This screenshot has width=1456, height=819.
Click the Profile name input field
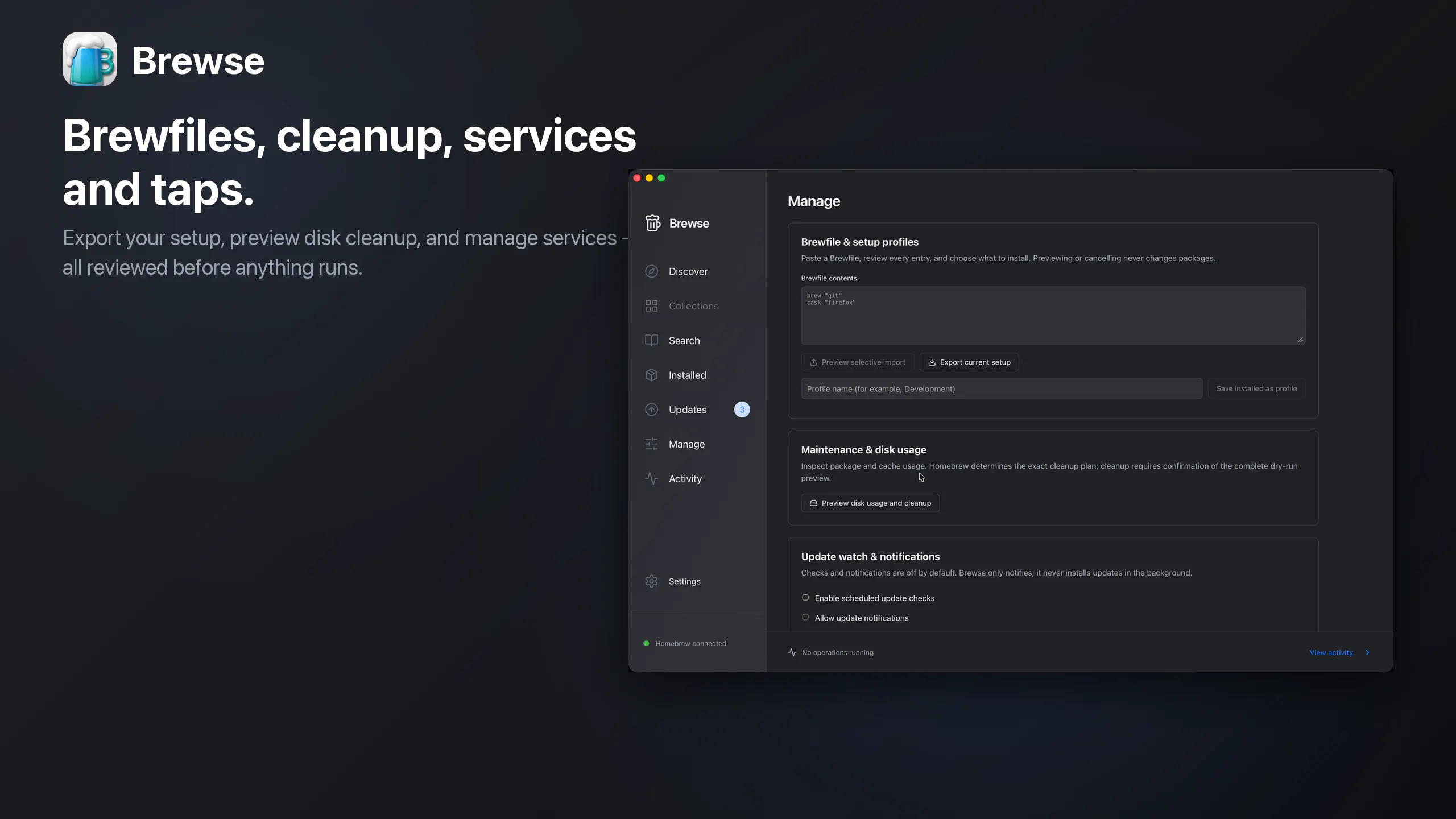point(1002,388)
